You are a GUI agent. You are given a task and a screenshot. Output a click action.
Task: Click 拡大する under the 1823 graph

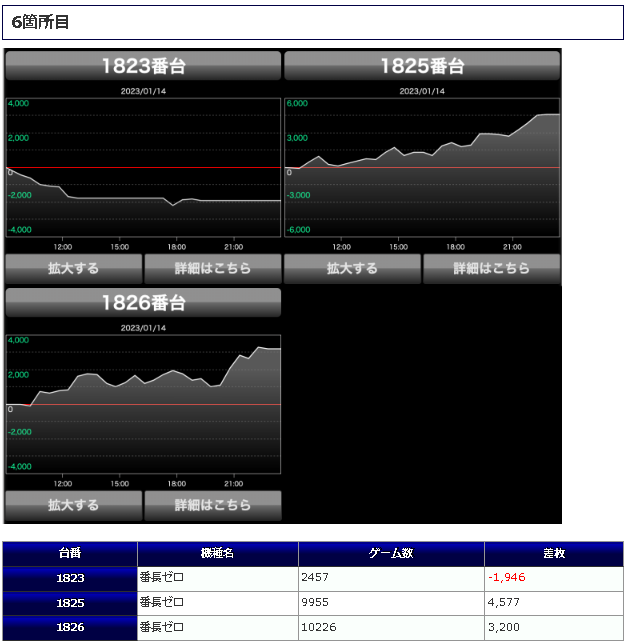pos(74,269)
